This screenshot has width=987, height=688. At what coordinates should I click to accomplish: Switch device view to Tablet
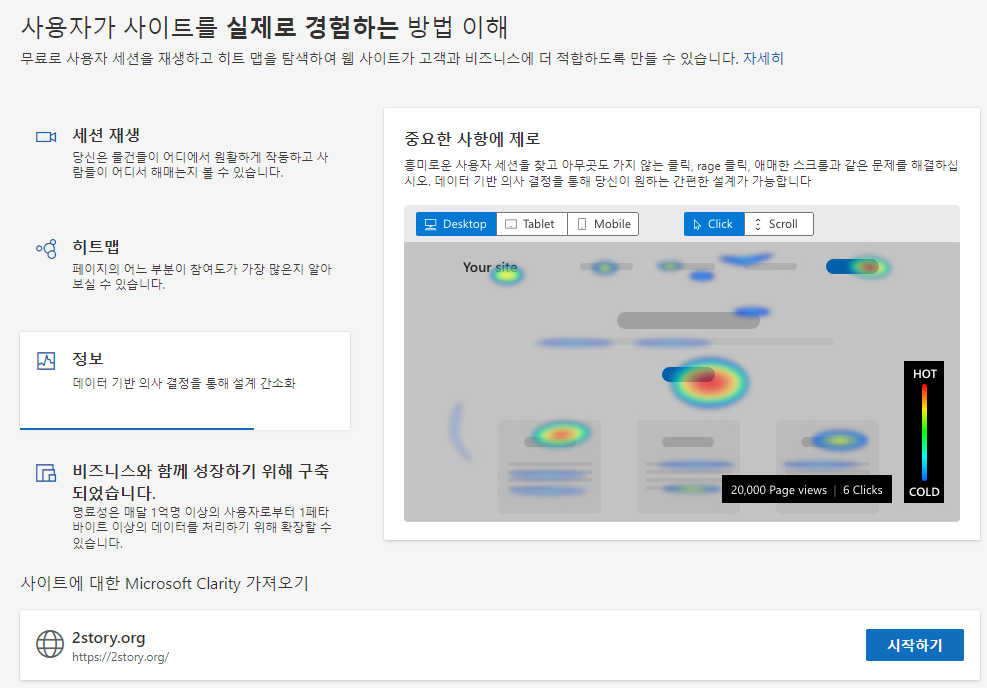coord(531,223)
